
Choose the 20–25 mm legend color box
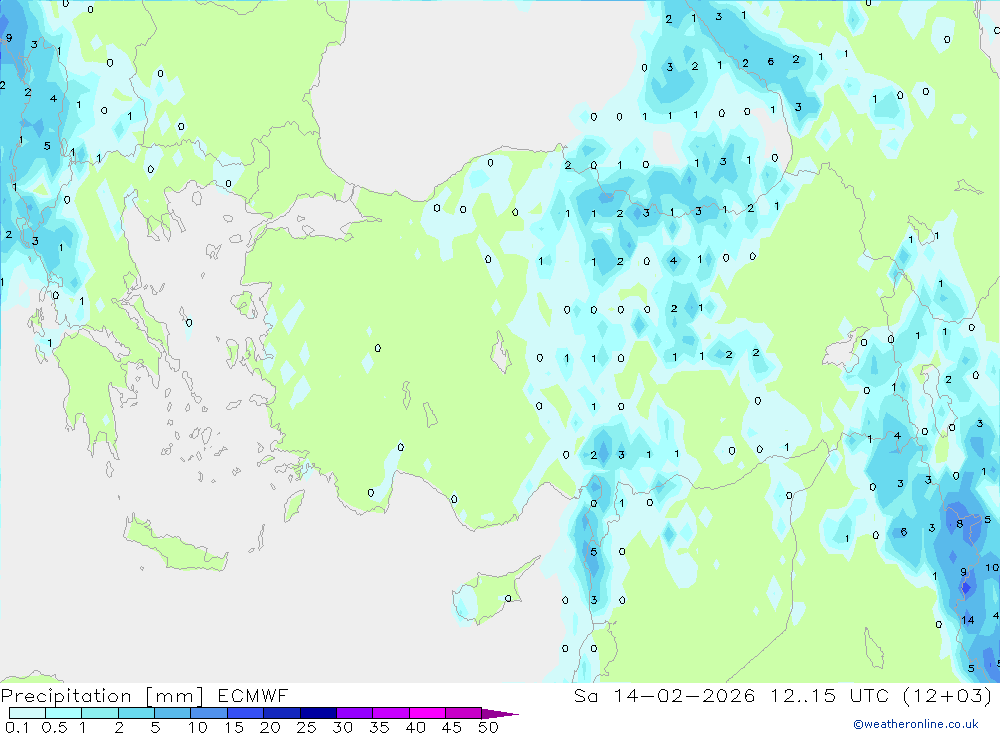click(281, 713)
